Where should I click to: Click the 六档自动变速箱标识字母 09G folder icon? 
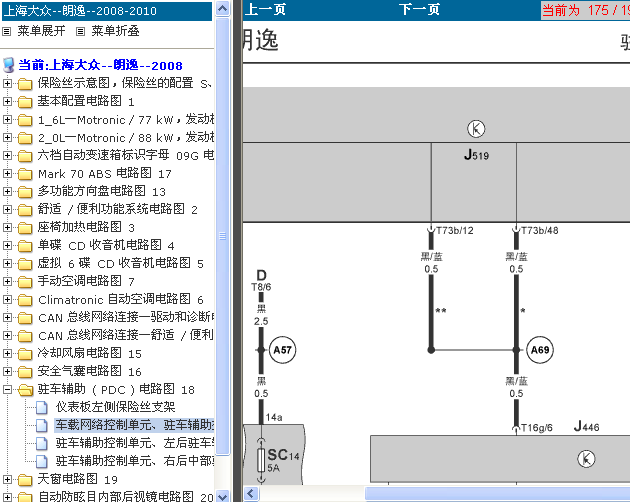tap(25, 156)
